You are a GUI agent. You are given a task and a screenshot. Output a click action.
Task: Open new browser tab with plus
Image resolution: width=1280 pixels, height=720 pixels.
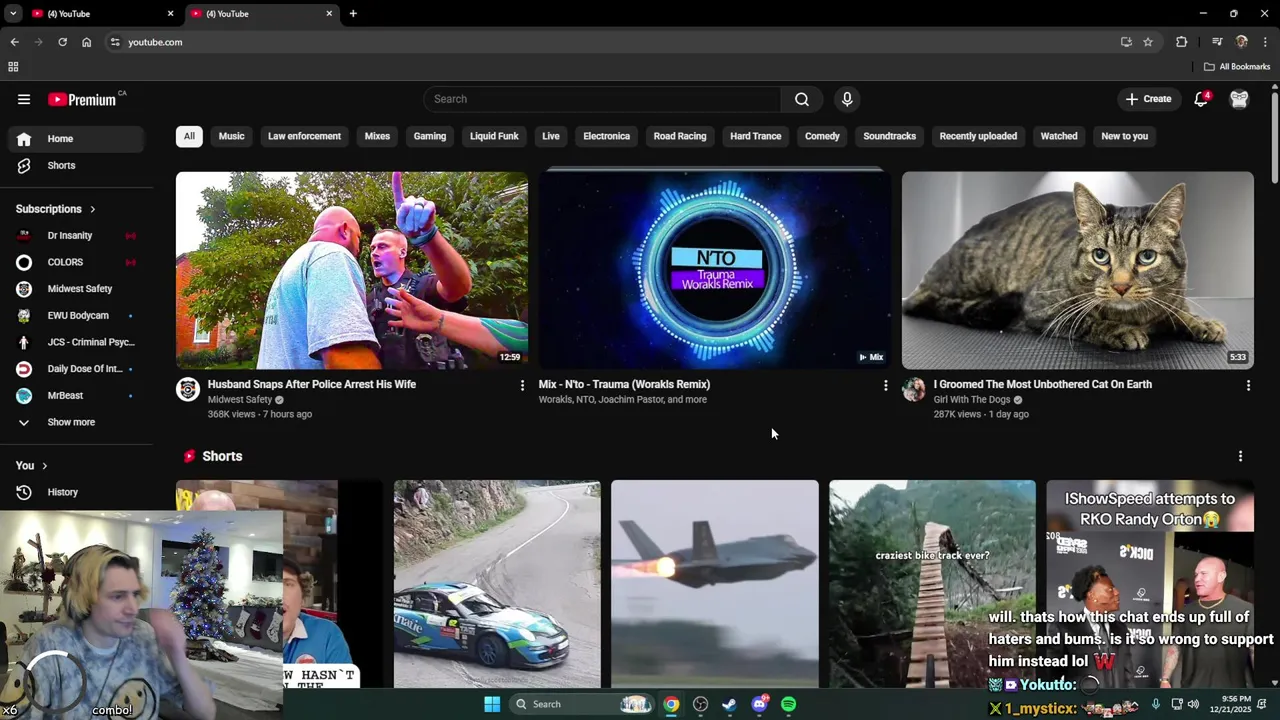[353, 14]
